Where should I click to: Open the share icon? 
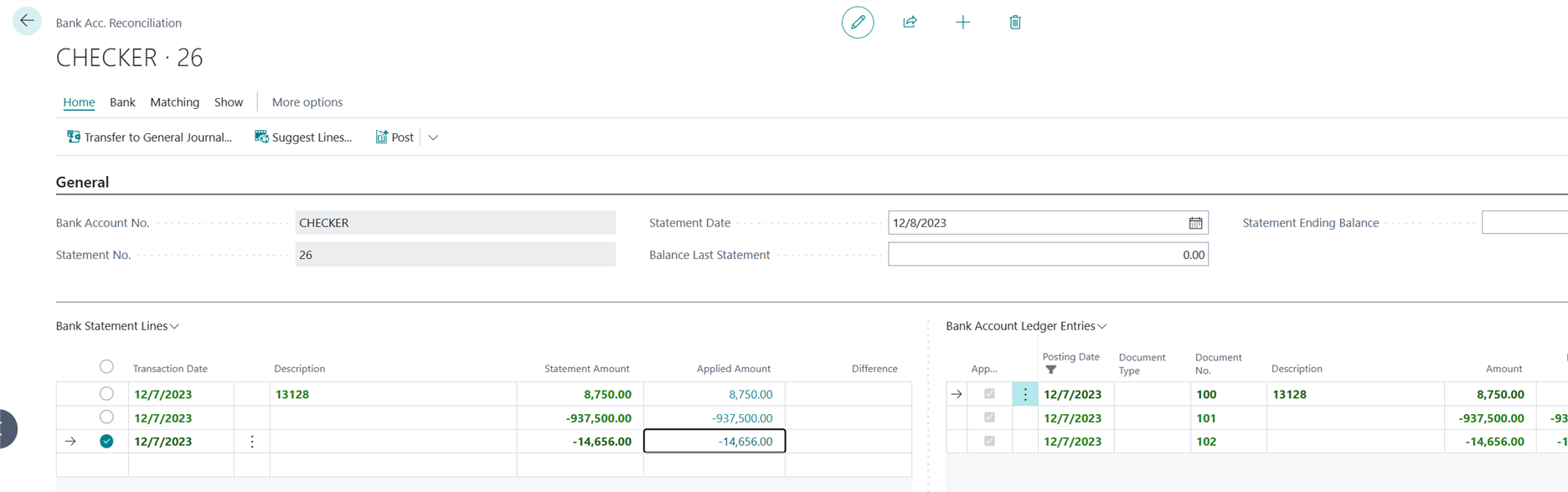click(910, 23)
